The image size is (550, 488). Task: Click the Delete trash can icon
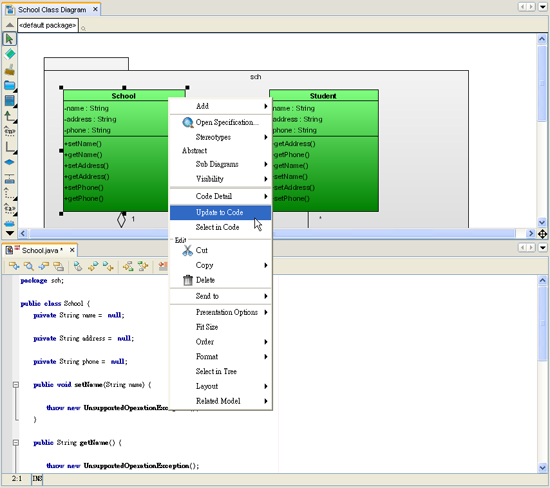(188, 280)
